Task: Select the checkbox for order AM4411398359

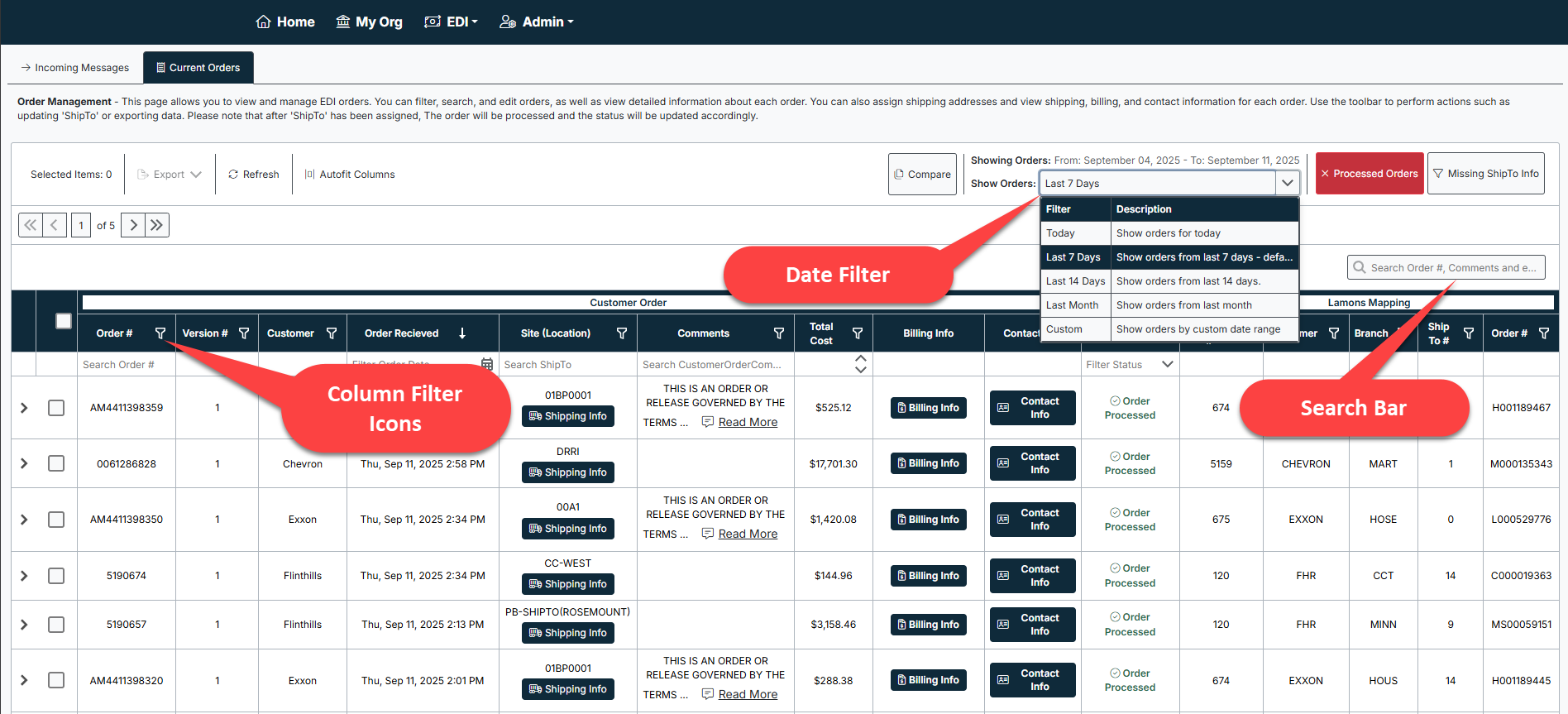Action: (x=56, y=408)
